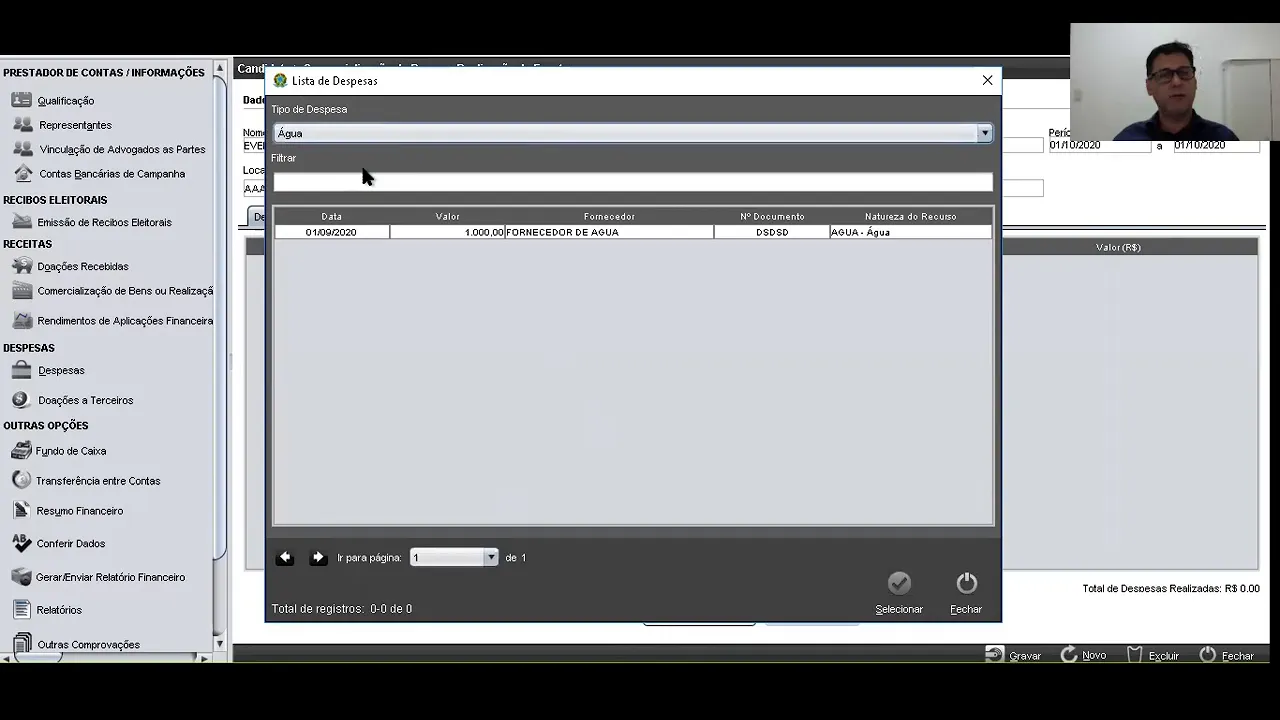Click the Despesas briefcase icon
1280x720 pixels.
[x=22, y=370]
